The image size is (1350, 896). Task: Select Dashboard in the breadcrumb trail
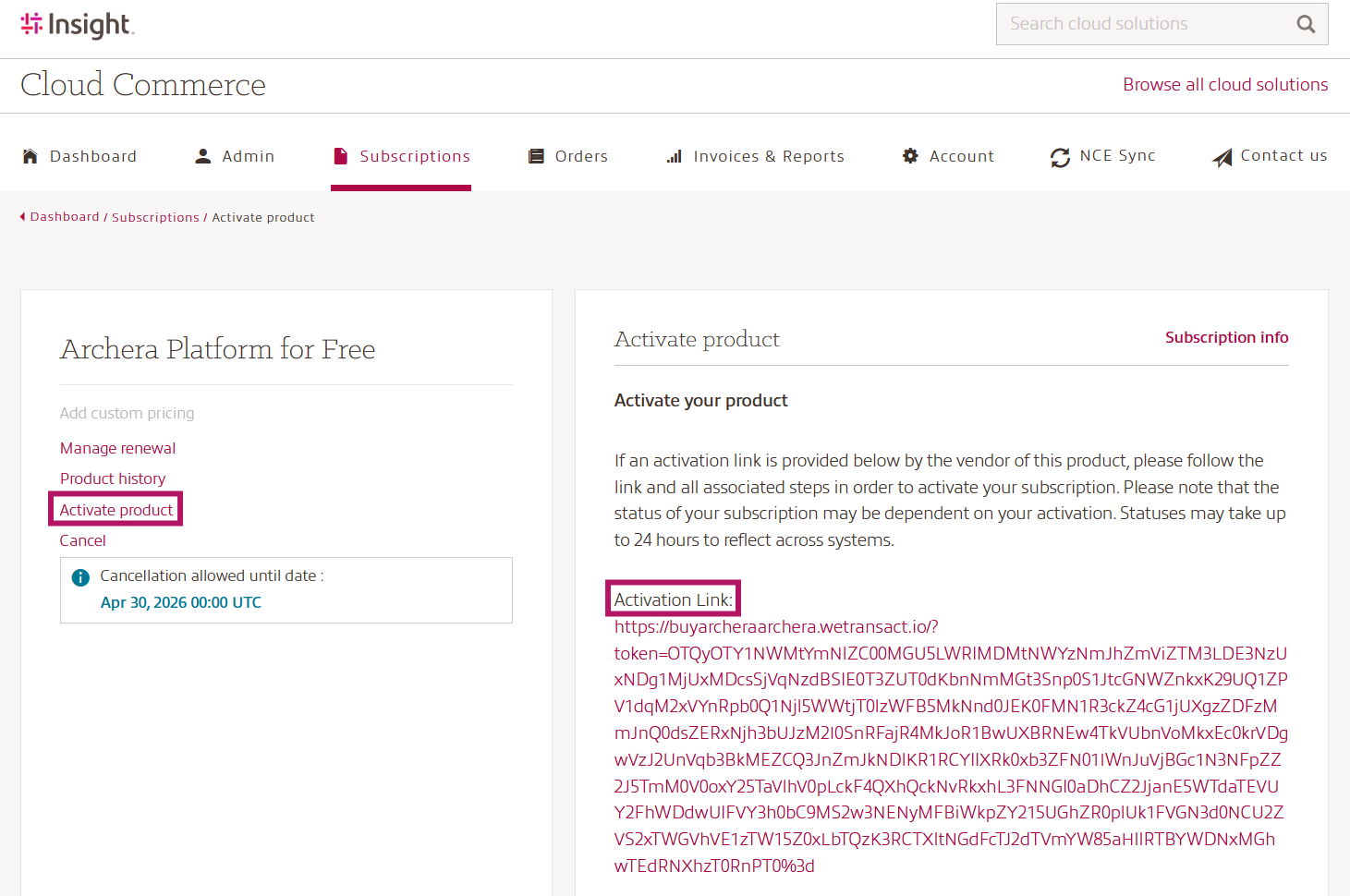pos(64,216)
